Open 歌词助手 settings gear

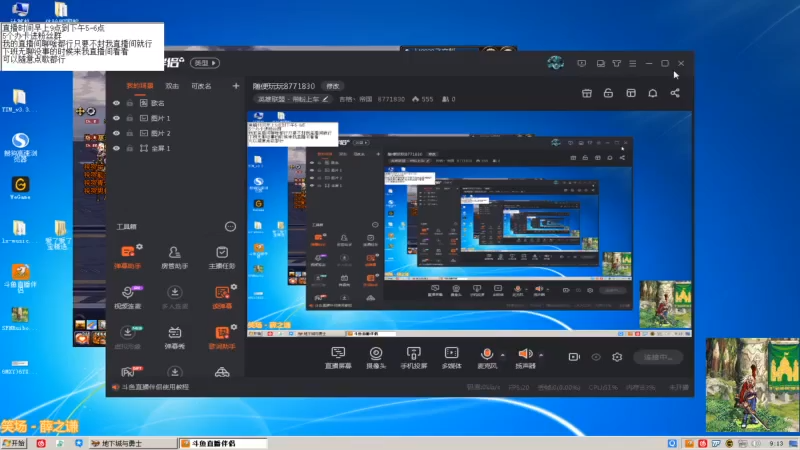pyautogui.click(x=234, y=327)
